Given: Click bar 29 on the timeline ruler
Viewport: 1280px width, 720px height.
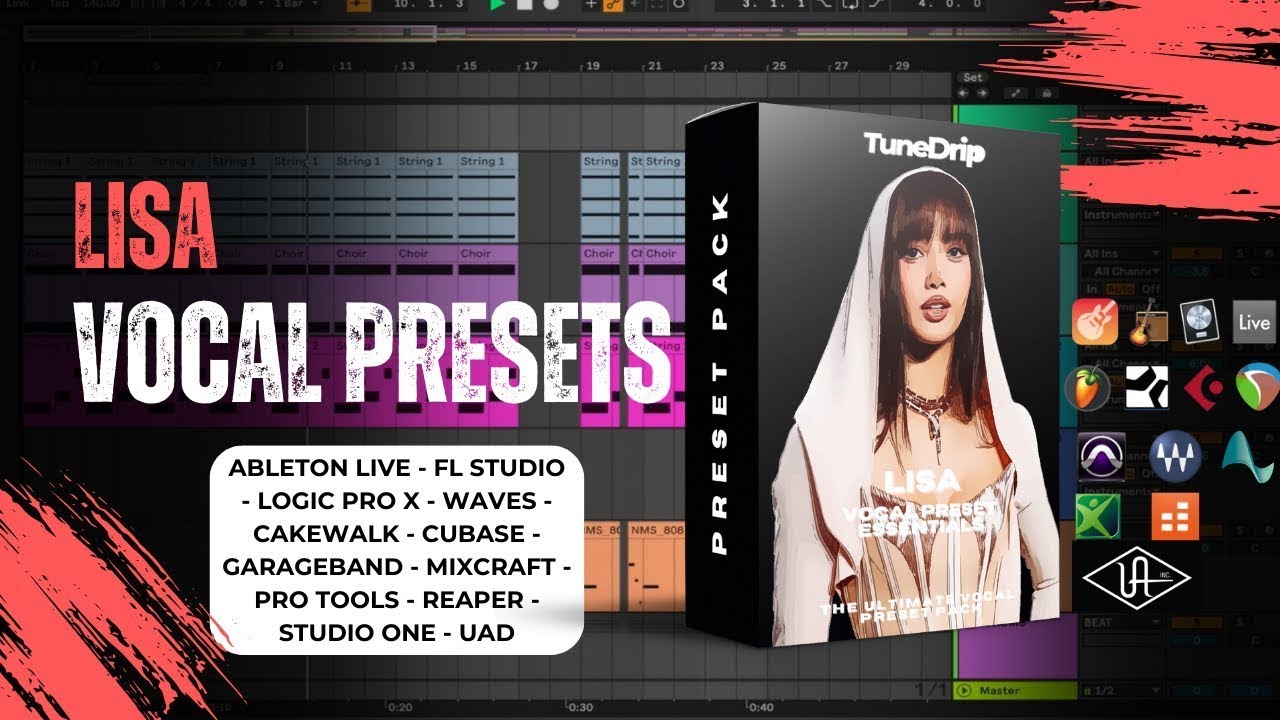Looking at the screenshot, I should pyautogui.click(x=902, y=66).
